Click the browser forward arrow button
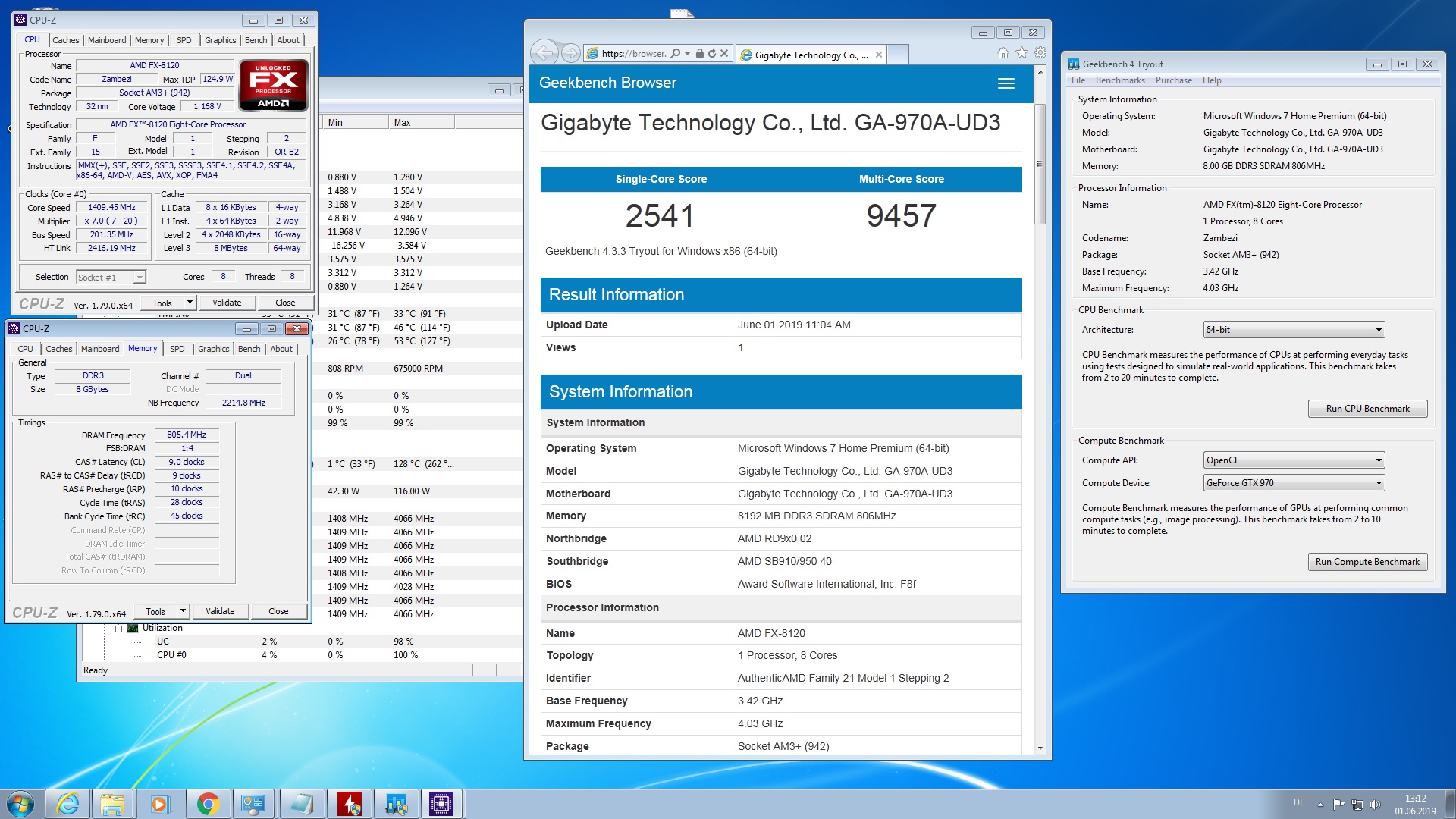This screenshot has height=819, width=1456. [571, 53]
